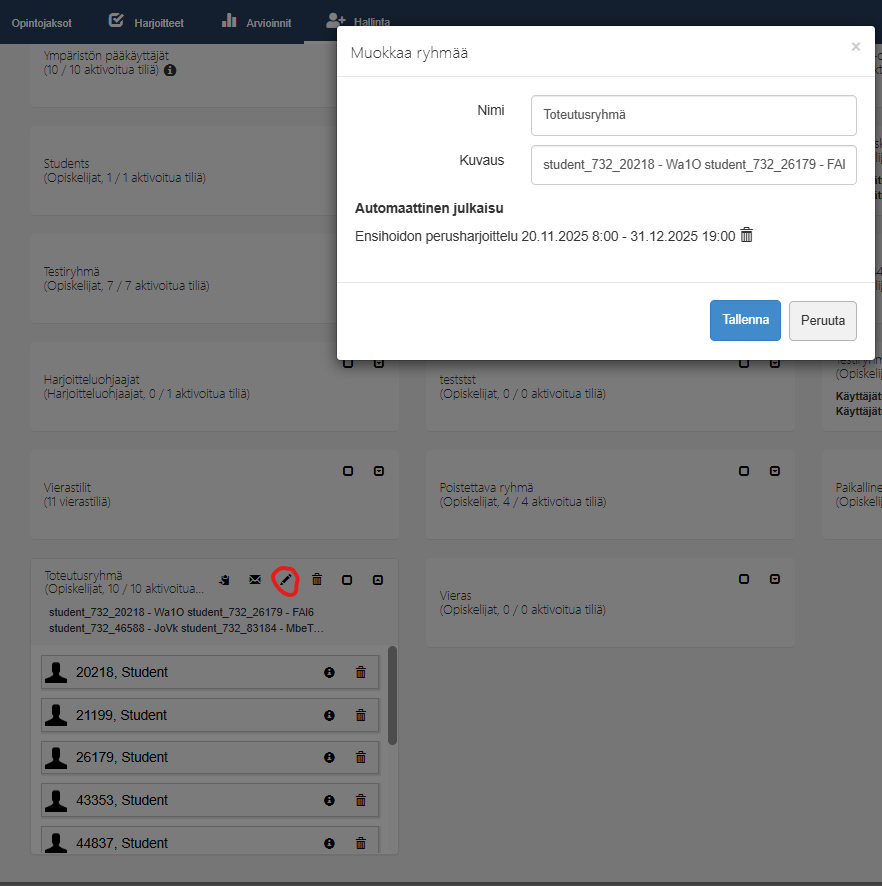Delete the Ensihoidon perusharjoittelu automatic publication
The height and width of the screenshot is (886, 882).
point(746,235)
